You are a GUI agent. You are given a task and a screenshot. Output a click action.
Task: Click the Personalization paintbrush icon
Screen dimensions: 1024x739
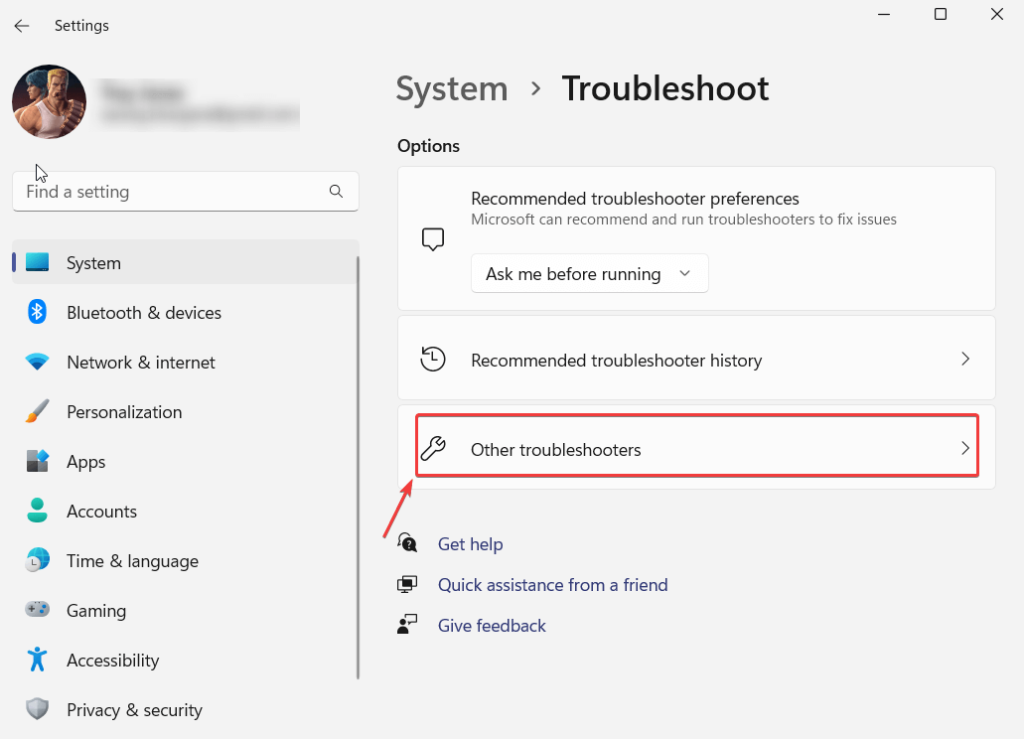coord(37,412)
